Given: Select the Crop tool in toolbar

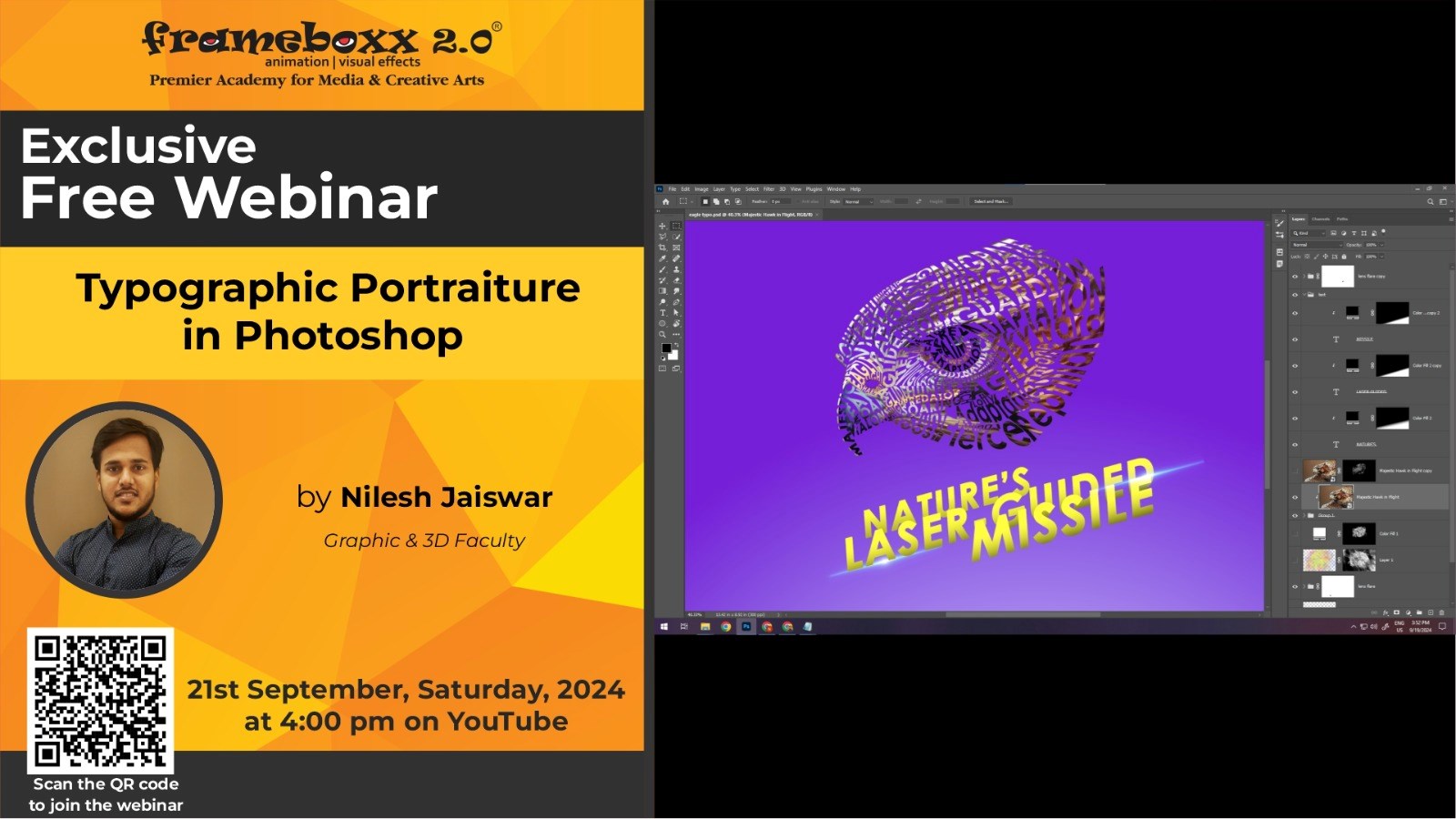Looking at the screenshot, I should click(x=662, y=248).
